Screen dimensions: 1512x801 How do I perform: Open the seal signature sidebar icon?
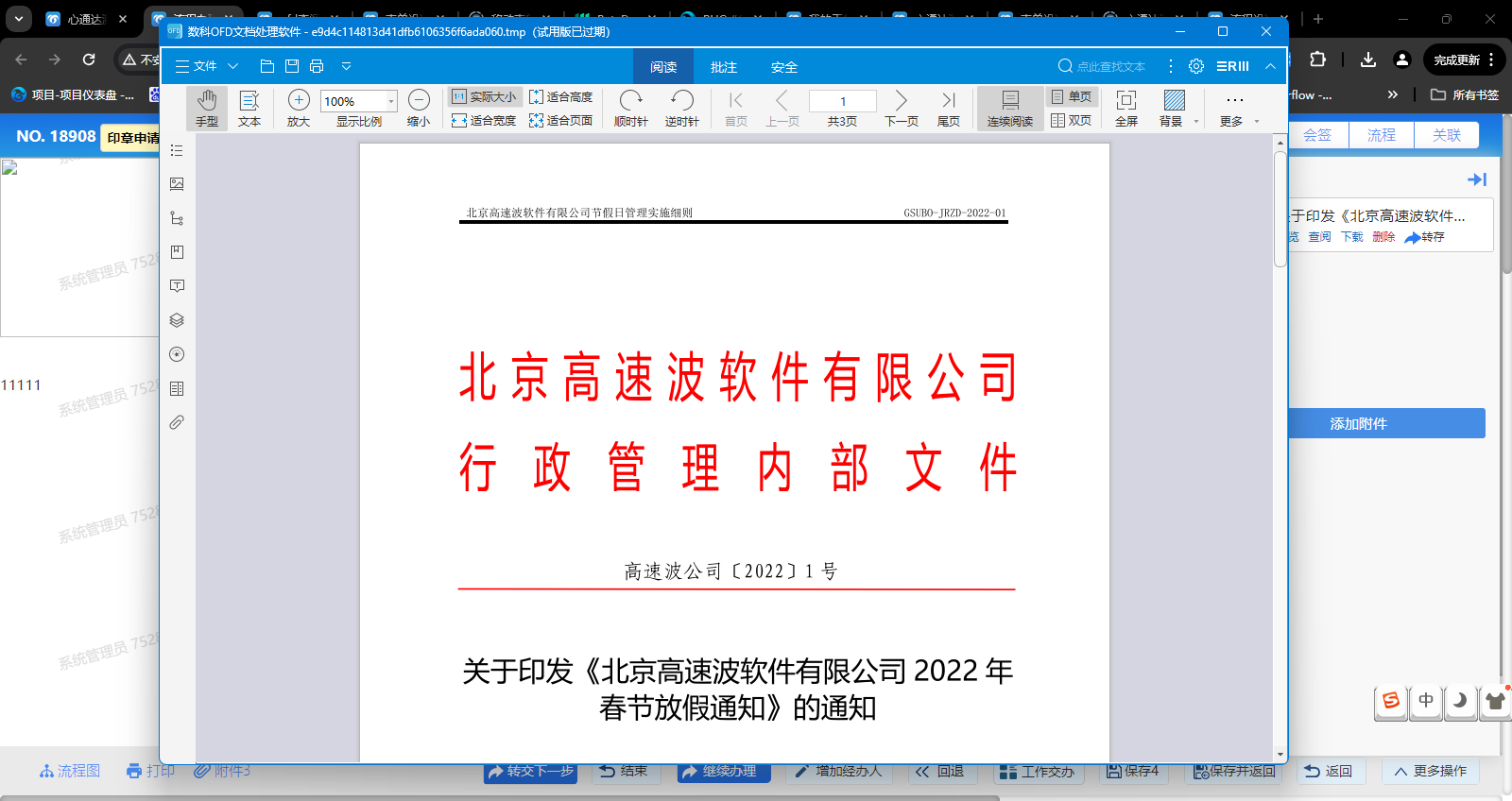coord(177,354)
